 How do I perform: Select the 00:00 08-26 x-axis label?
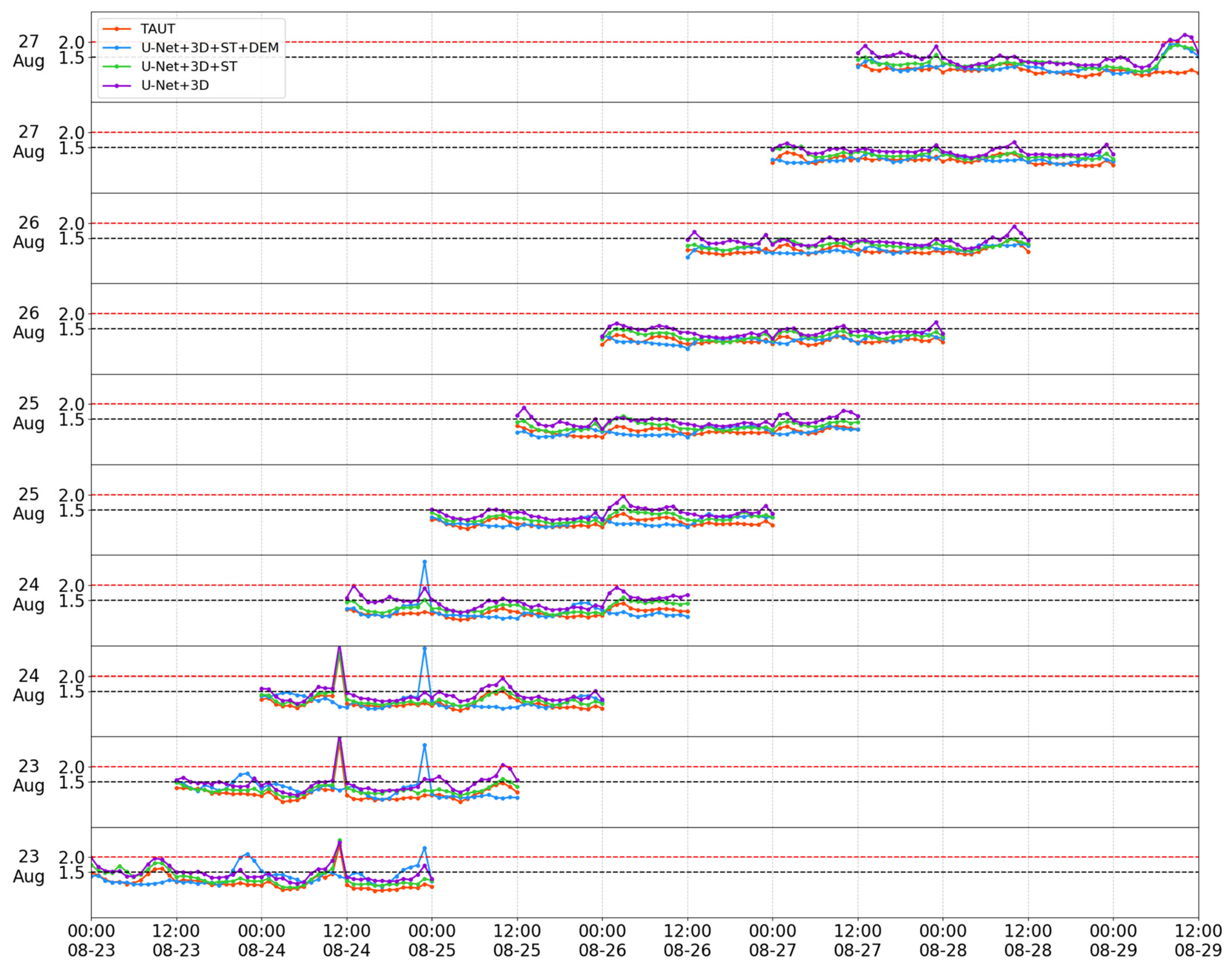[602, 940]
